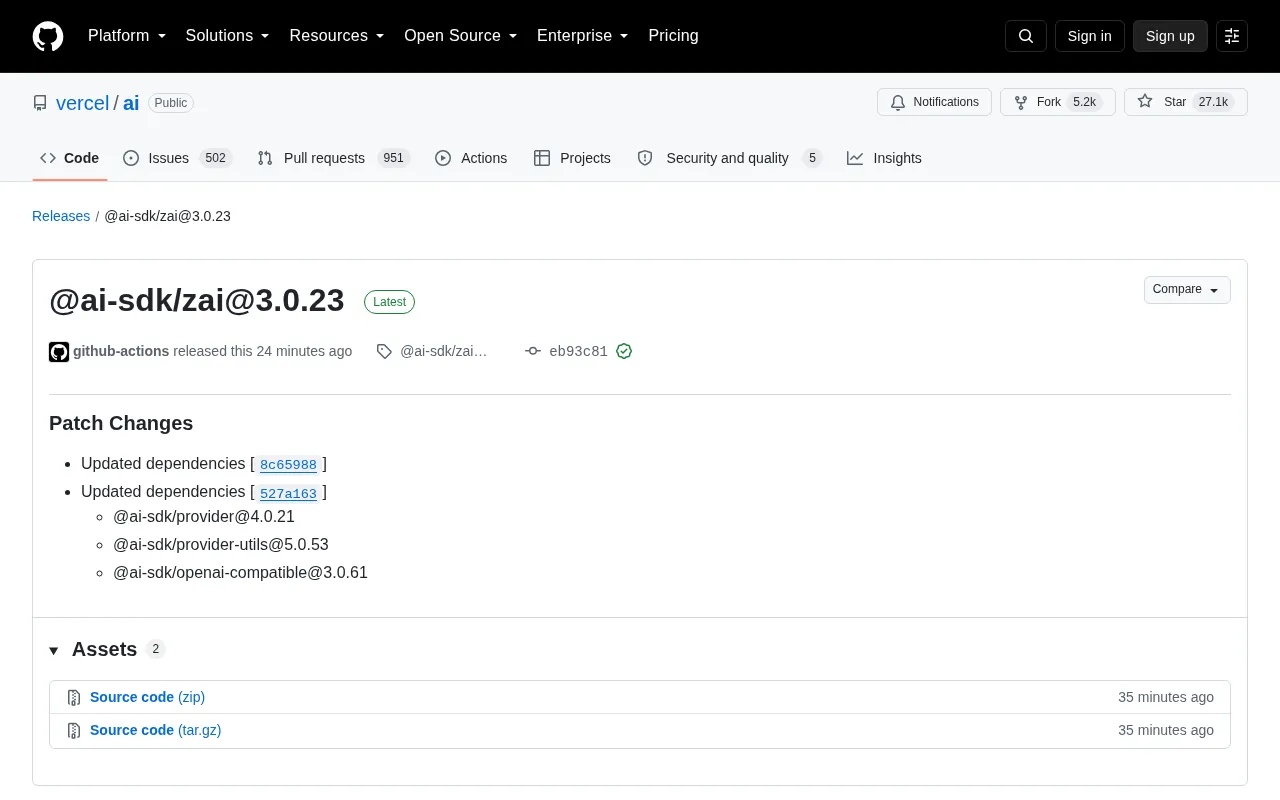Open the Enterprise dropdown menu
This screenshot has width=1280, height=800.
click(583, 36)
